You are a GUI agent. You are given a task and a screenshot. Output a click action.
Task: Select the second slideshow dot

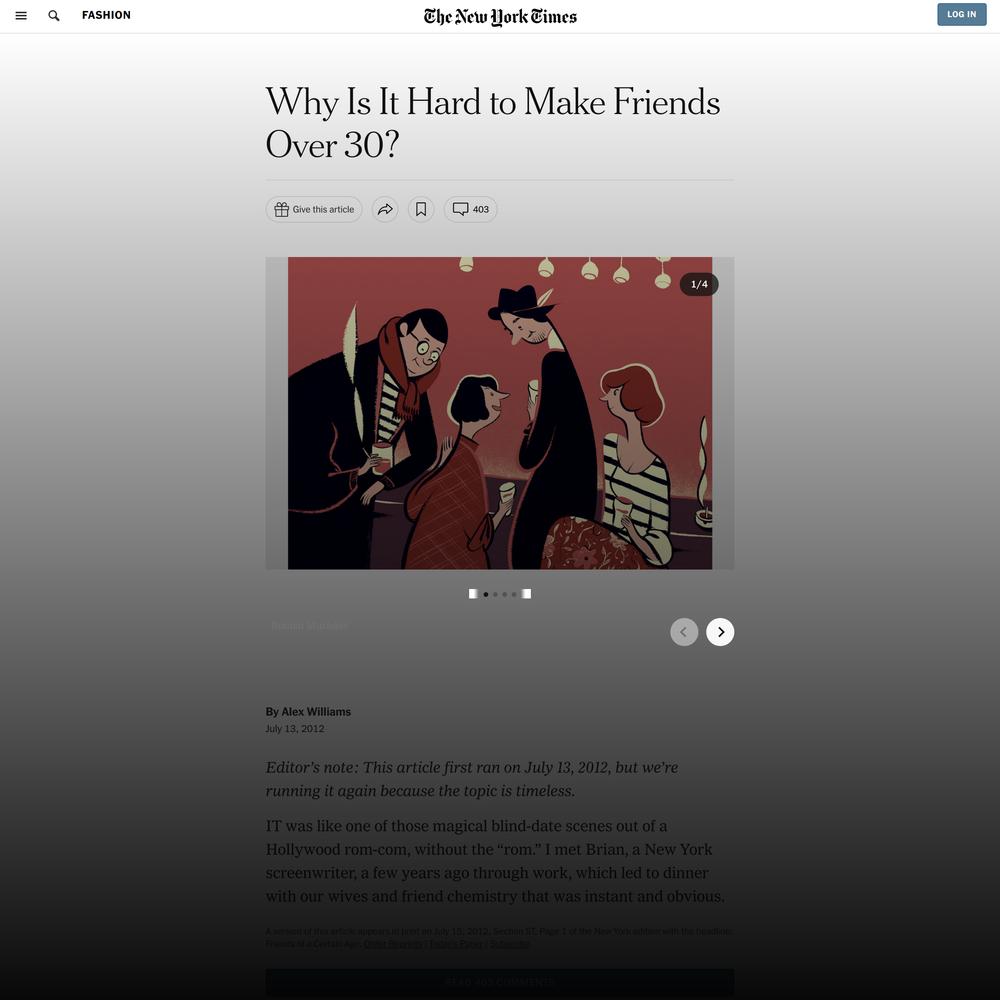coord(496,594)
